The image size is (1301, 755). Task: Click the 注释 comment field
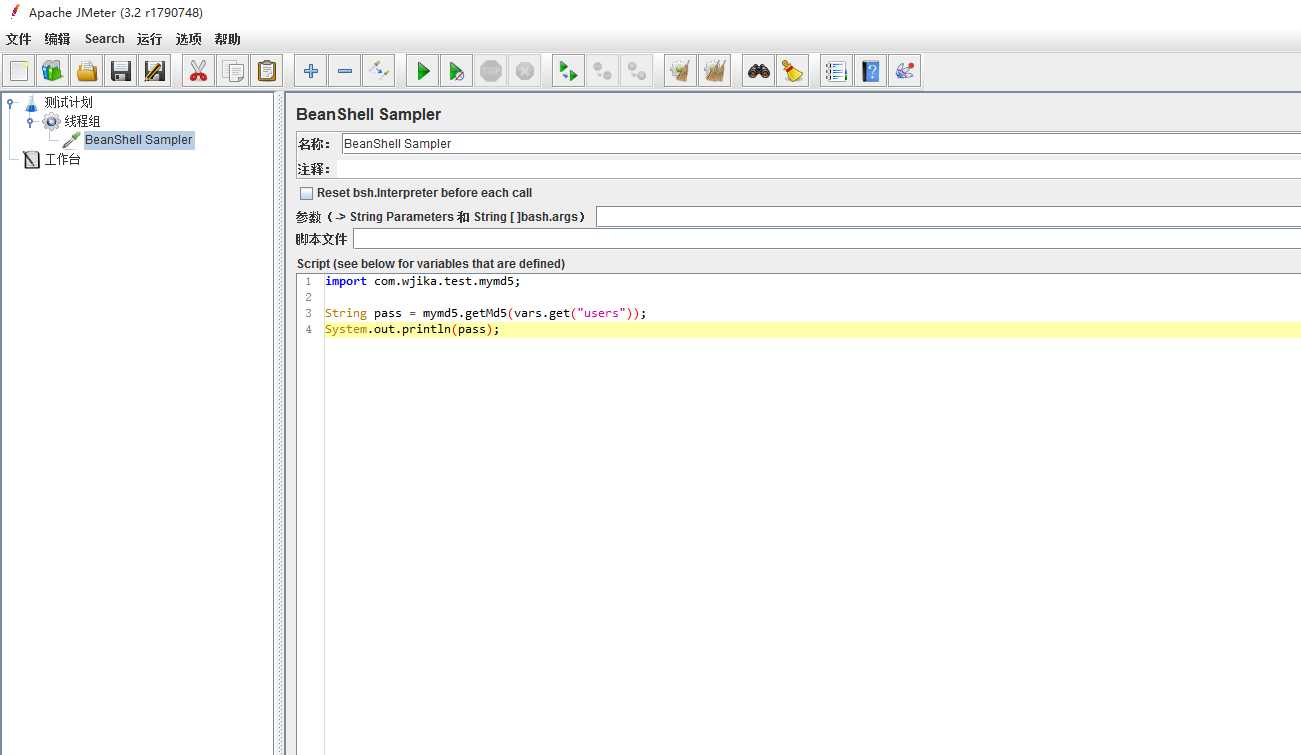pyautogui.click(x=818, y=169)
